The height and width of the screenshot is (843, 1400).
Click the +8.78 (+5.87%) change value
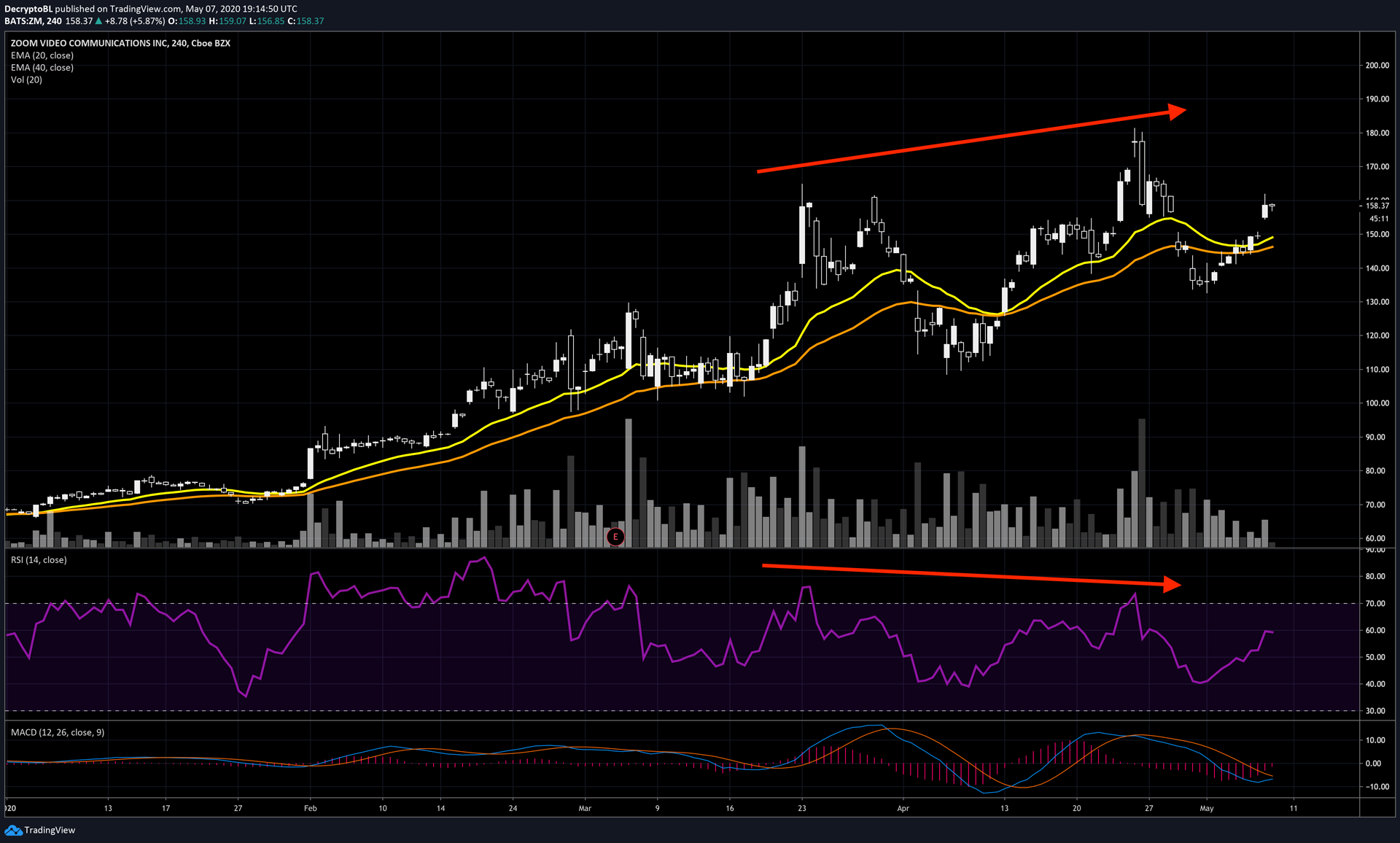[x=135, y=21]
